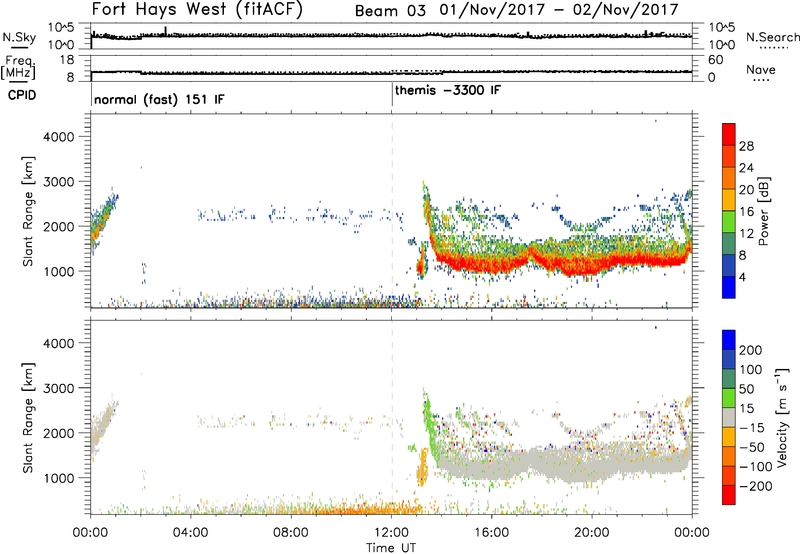
Task: Click the blue segment of the power colorbar
Action: pyautogui.click(x=729, y=287)
